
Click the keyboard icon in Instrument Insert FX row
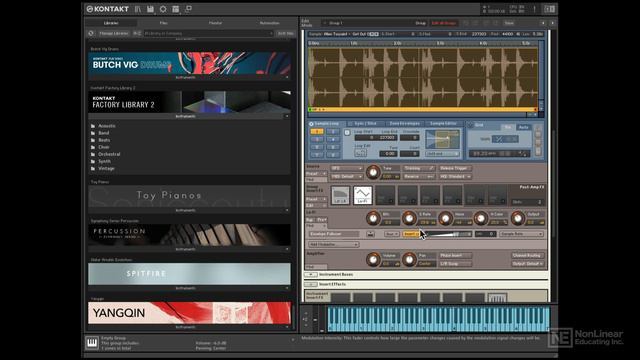click(497, 298)
